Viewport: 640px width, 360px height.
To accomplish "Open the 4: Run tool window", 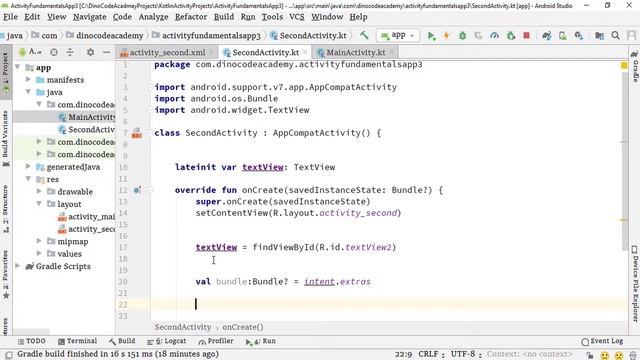I will (261, 341).
